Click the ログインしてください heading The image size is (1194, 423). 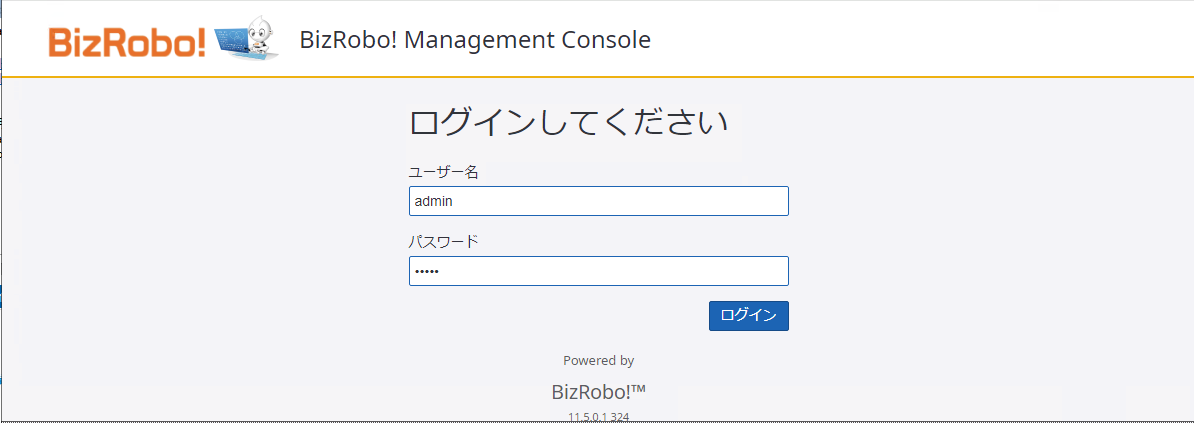click(x=569, y=123)
